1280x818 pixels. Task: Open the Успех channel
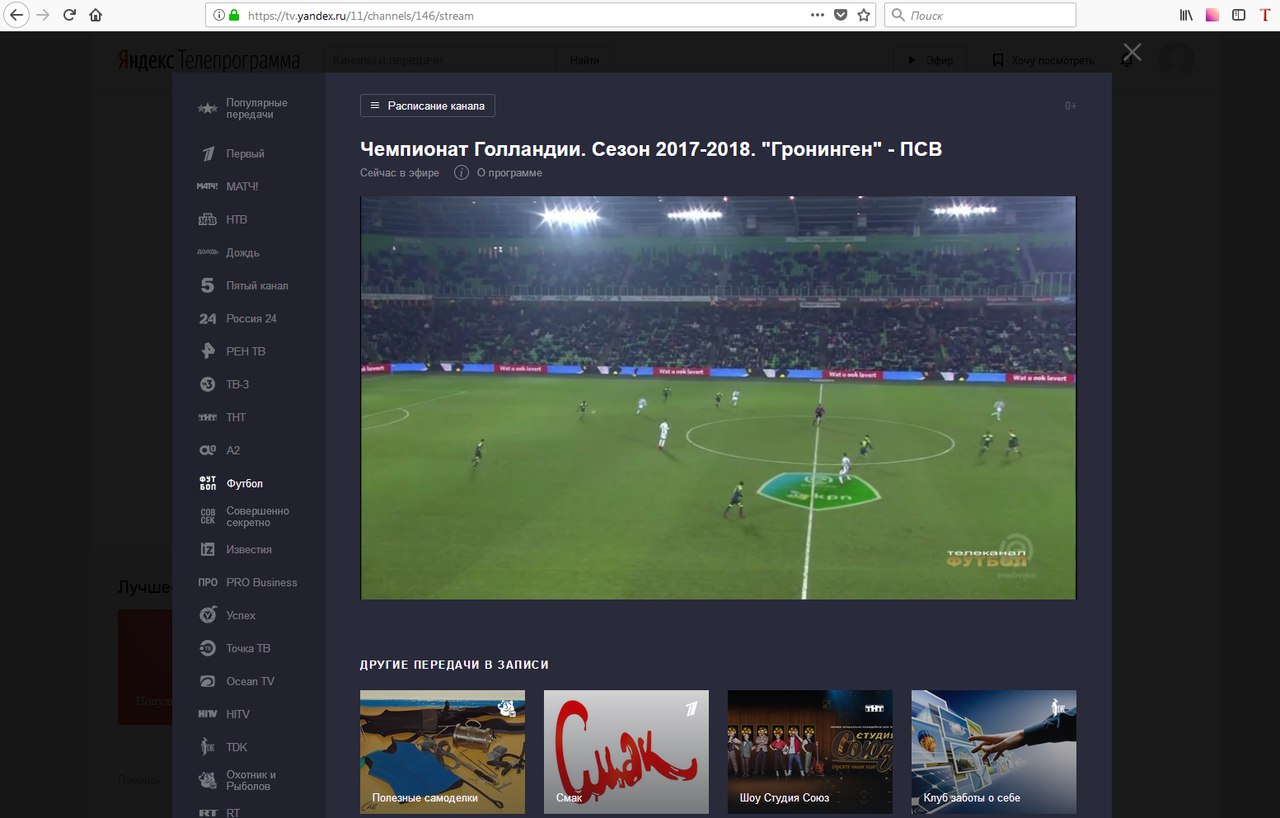pos(227,616)
